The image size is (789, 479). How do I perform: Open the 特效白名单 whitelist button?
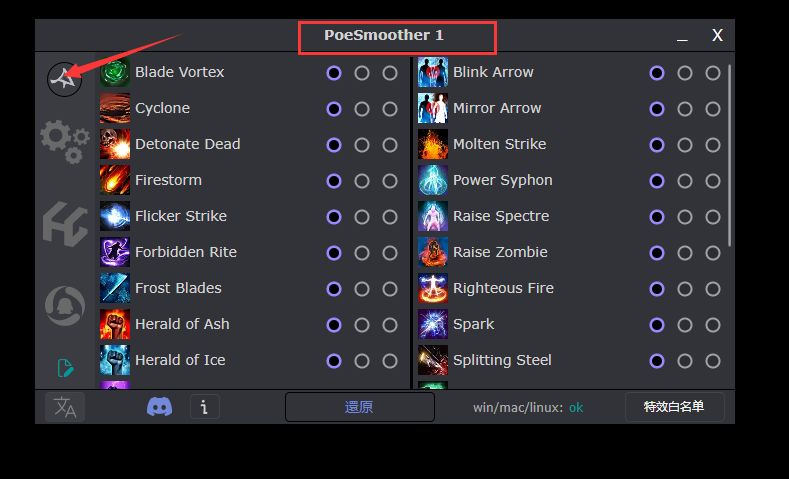click(x=674, y=407)
